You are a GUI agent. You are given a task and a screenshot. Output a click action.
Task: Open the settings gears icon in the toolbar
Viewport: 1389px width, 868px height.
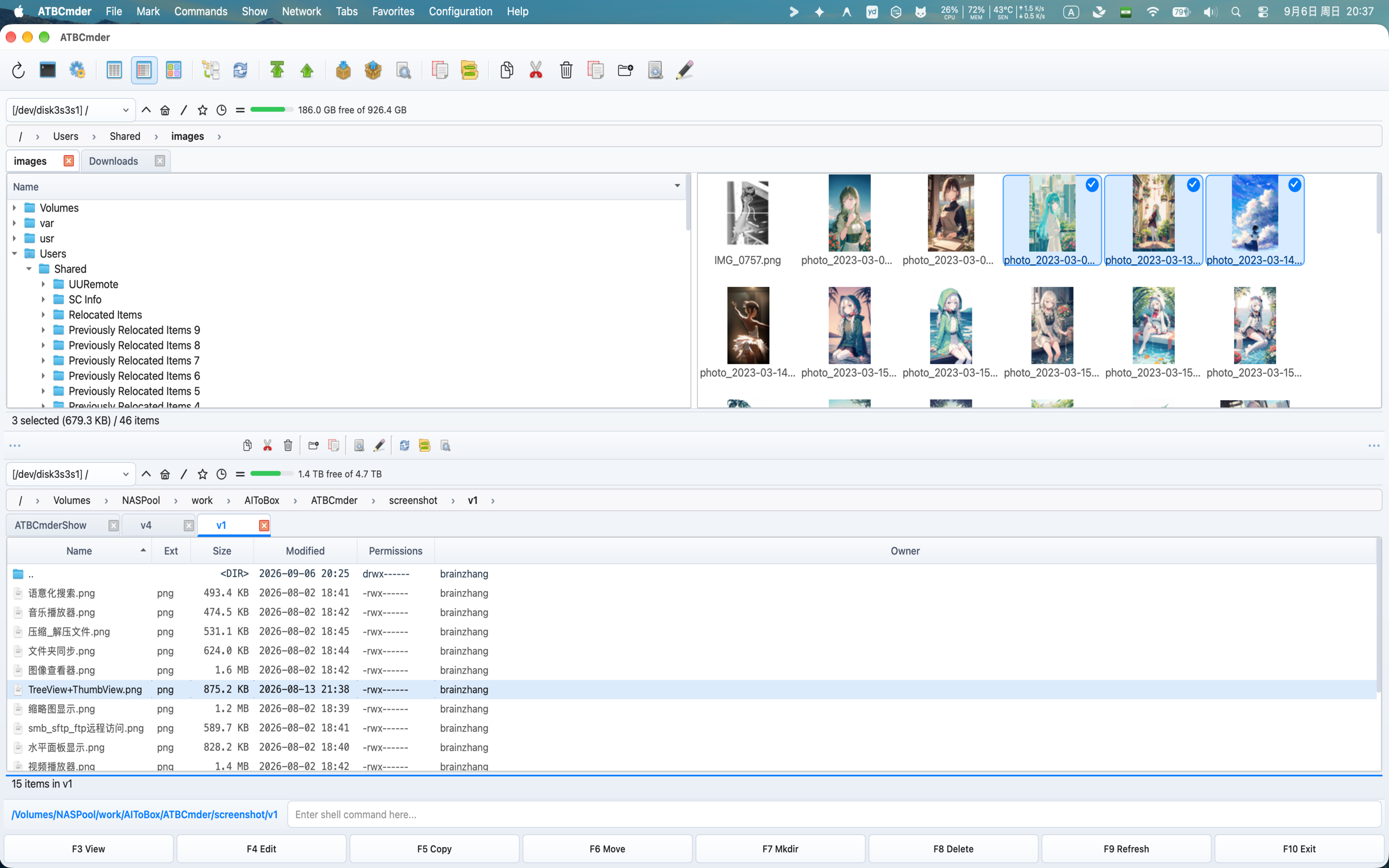click(x=77, y=70)
